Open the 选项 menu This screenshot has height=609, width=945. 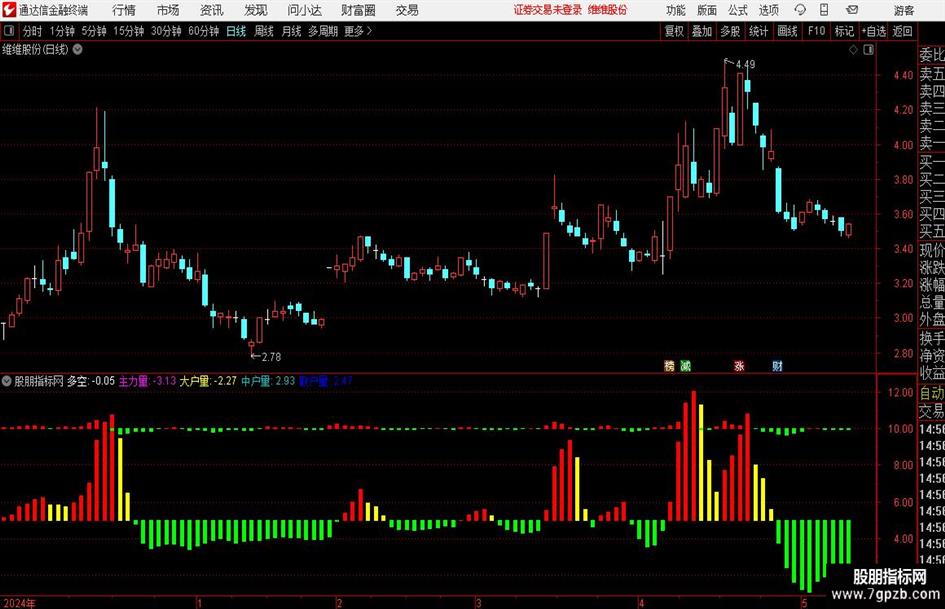coord(768,10)
